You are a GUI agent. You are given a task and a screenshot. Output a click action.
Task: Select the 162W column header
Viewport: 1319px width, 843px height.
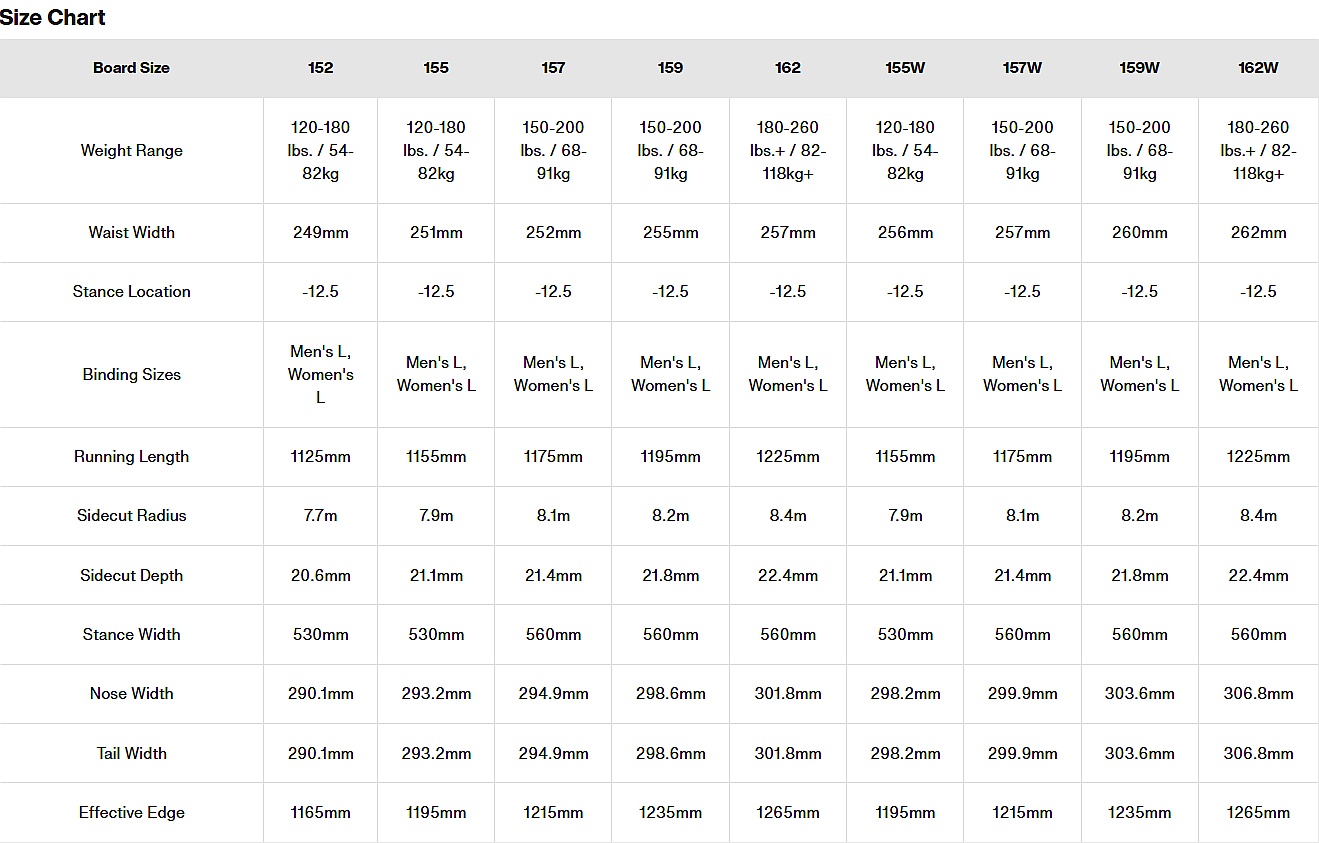point(1258,68)
